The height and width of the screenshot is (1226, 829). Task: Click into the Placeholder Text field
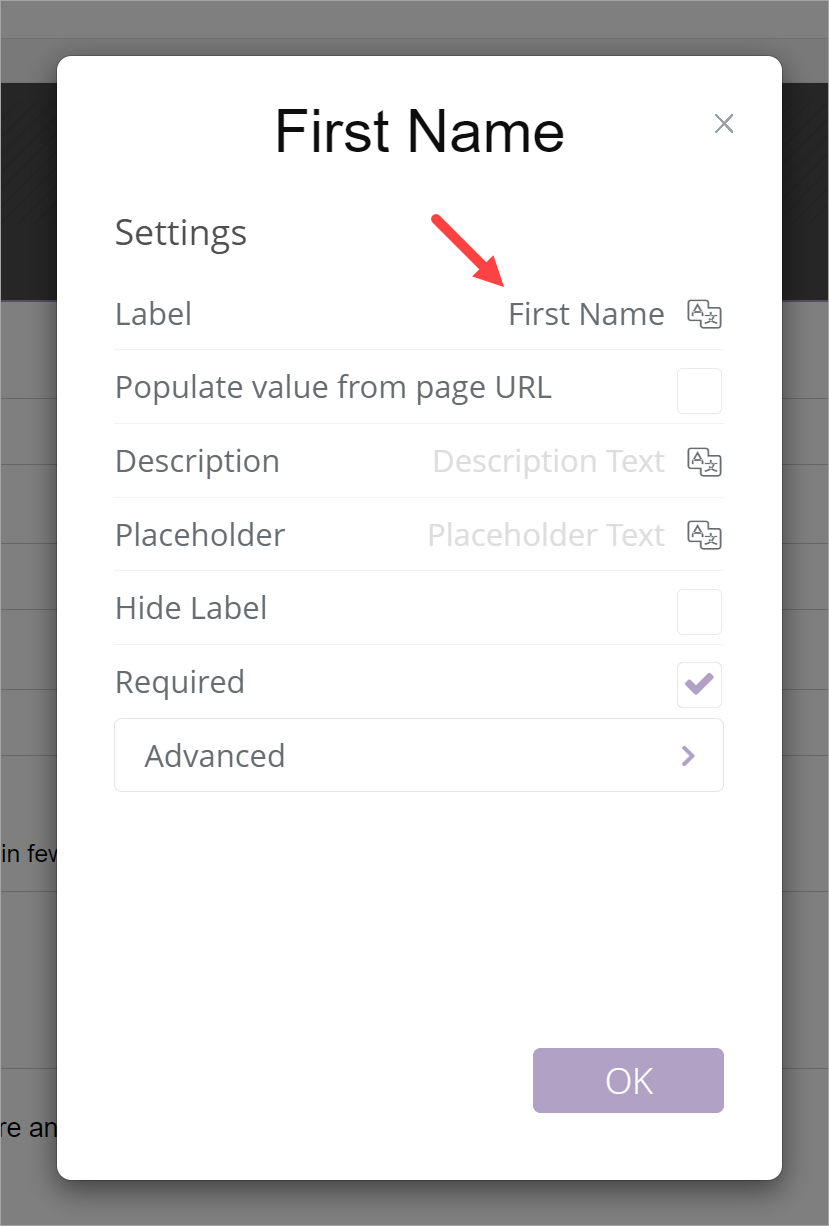point(546,535)
